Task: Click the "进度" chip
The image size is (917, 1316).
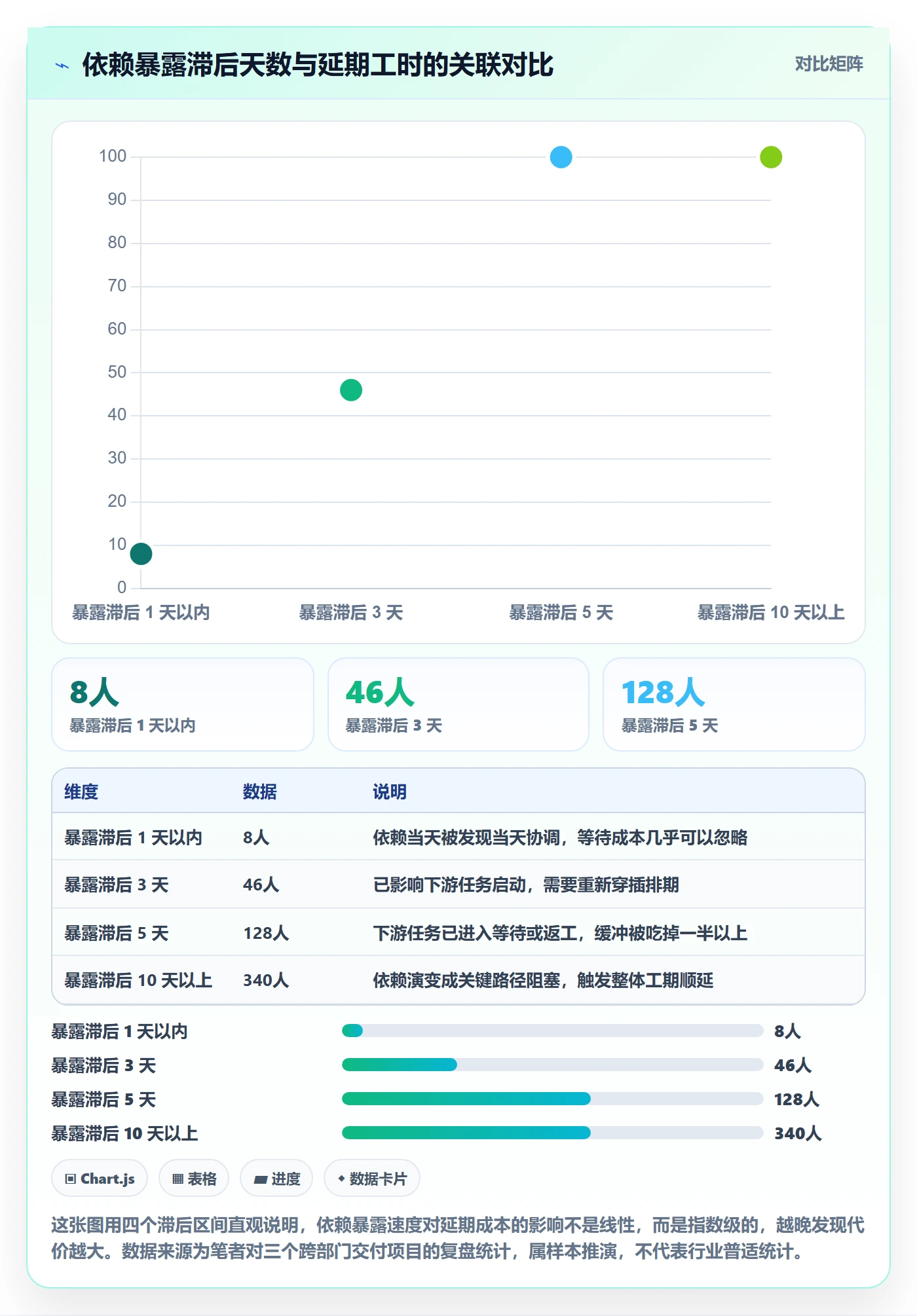Action: (276, 1179)
